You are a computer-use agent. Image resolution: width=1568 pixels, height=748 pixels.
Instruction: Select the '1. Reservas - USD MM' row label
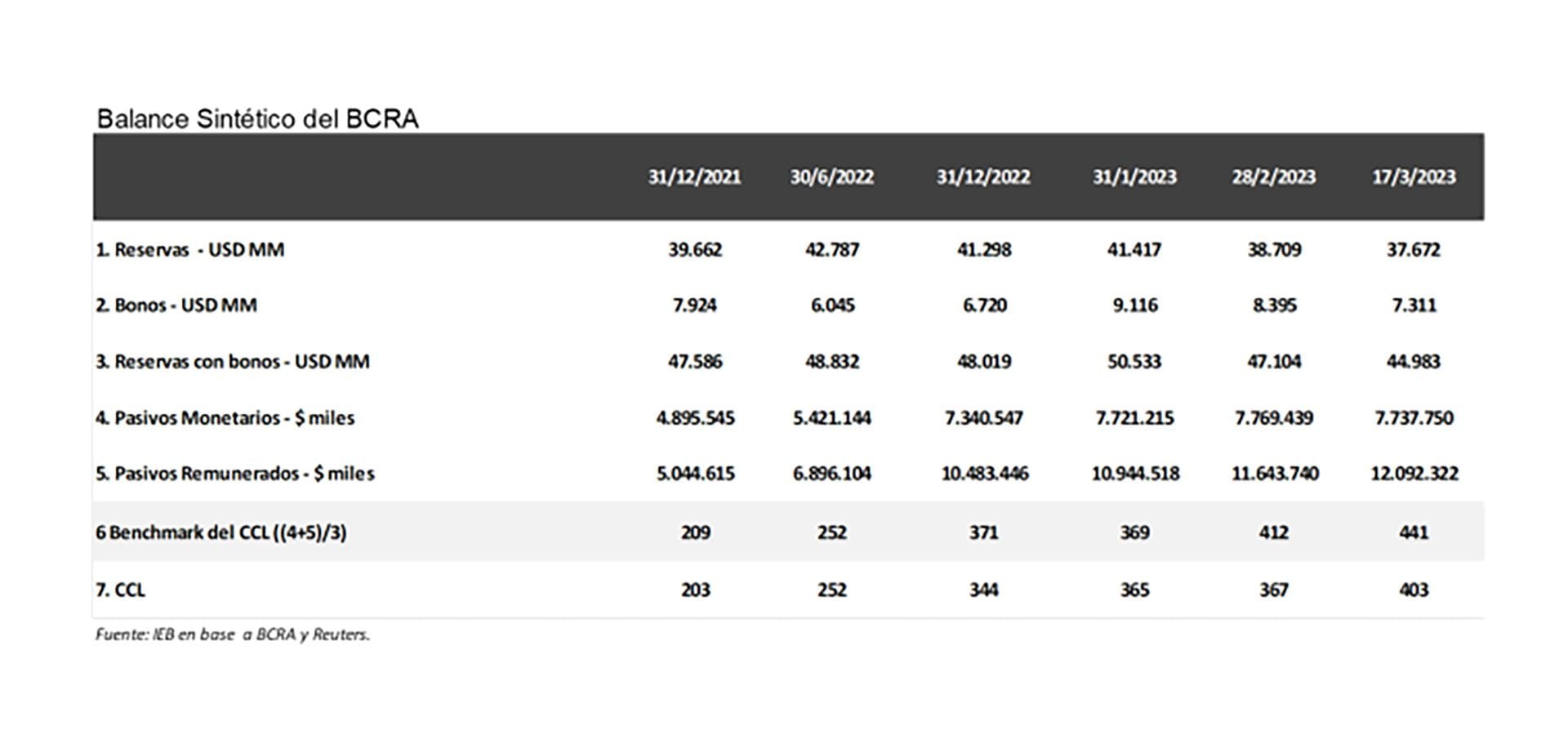pyautogui.click(x=190, y=250)
